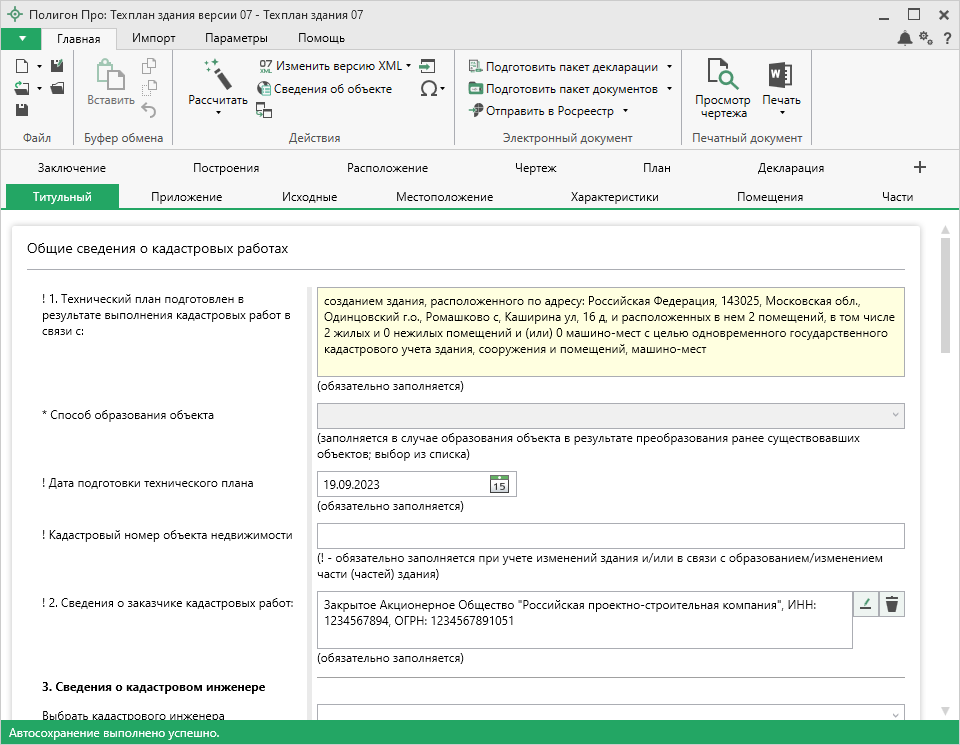
Task: Click Сведения об объекте button
Action: (325, 89)
